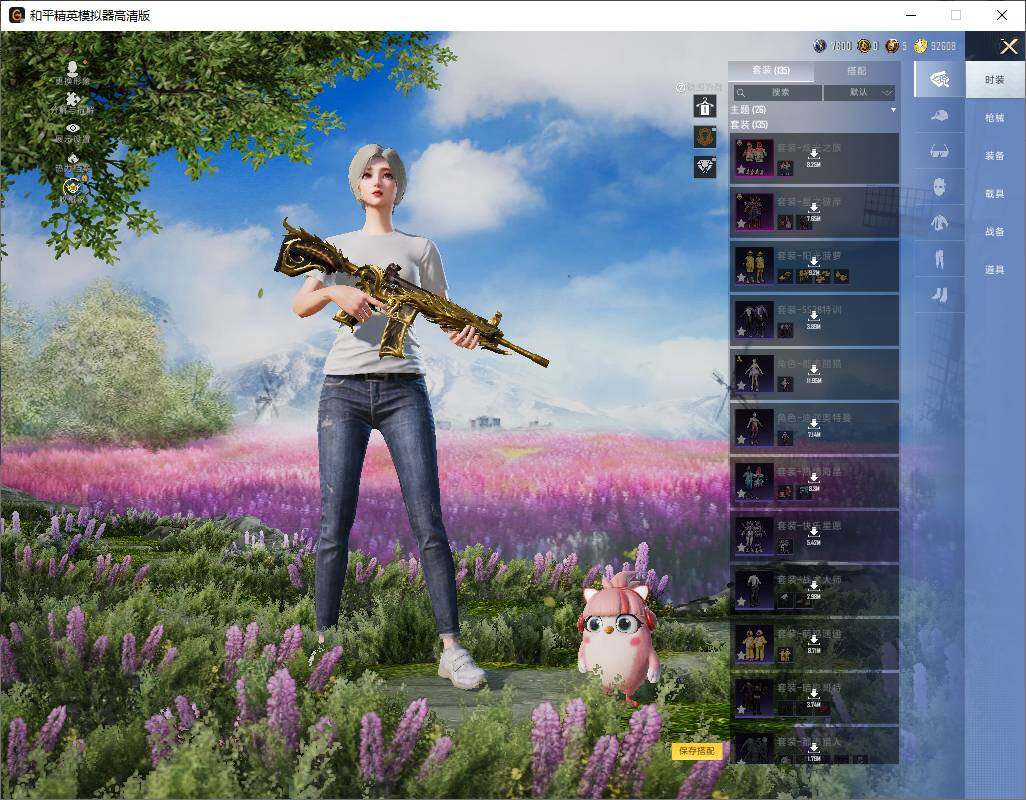This screenshot has height=800, width=1026.
Task: Download the 7.65M outfit set
Action: pos(813,212)
